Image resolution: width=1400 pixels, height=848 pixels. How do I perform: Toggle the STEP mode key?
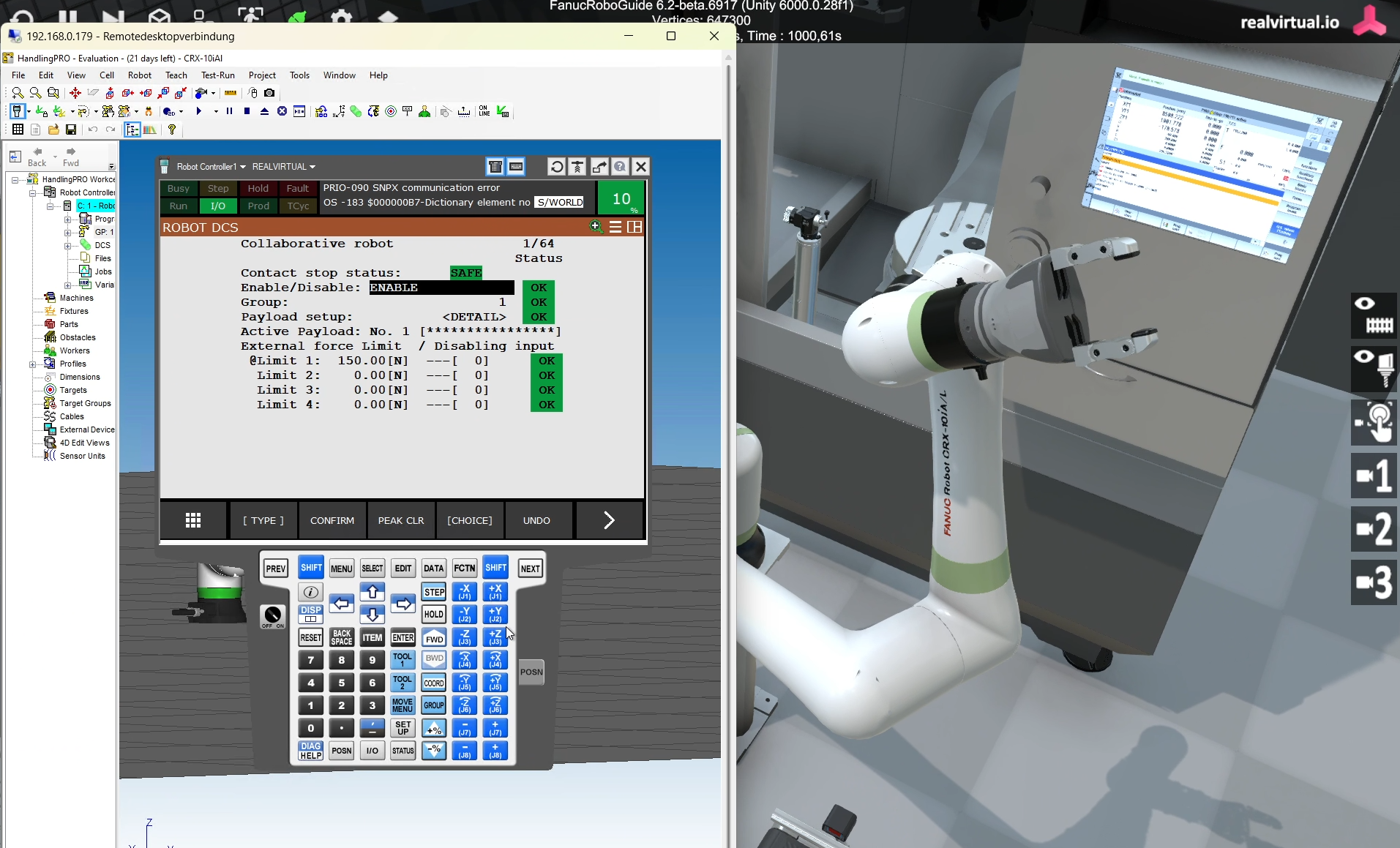coord(434,592)
